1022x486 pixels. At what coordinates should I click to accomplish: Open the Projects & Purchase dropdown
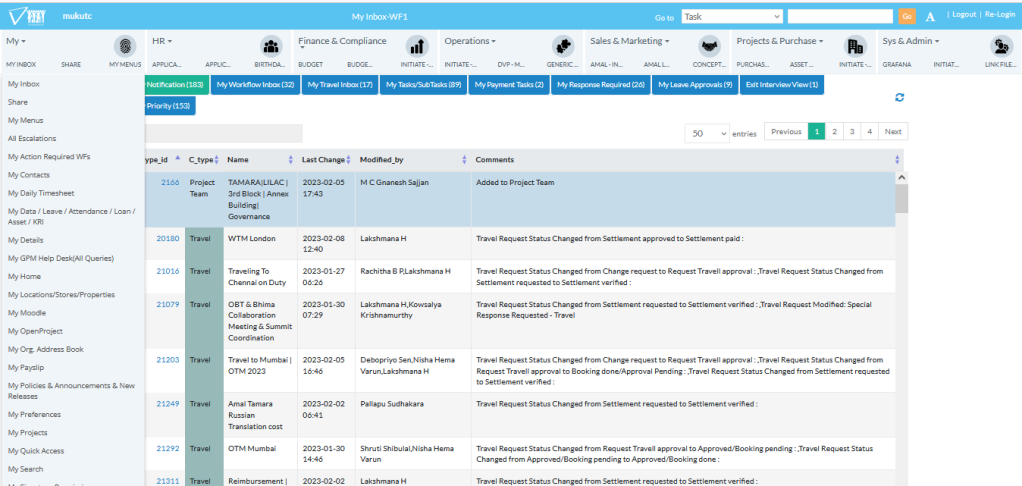(780, 41)
